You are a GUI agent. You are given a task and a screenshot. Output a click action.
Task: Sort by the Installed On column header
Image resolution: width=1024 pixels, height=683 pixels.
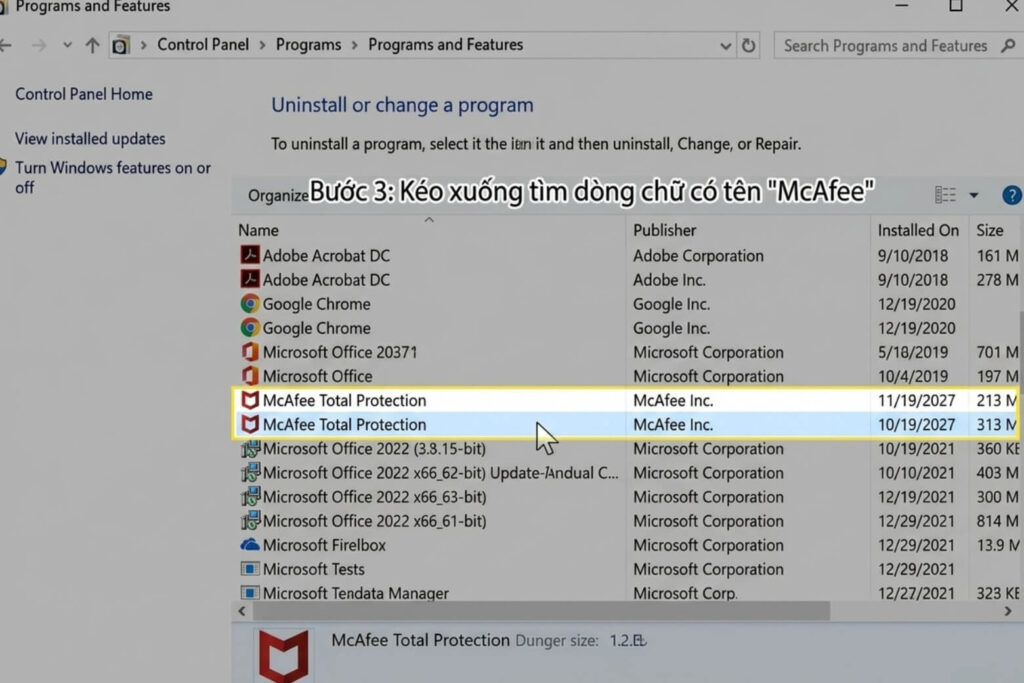pos(918,230)
